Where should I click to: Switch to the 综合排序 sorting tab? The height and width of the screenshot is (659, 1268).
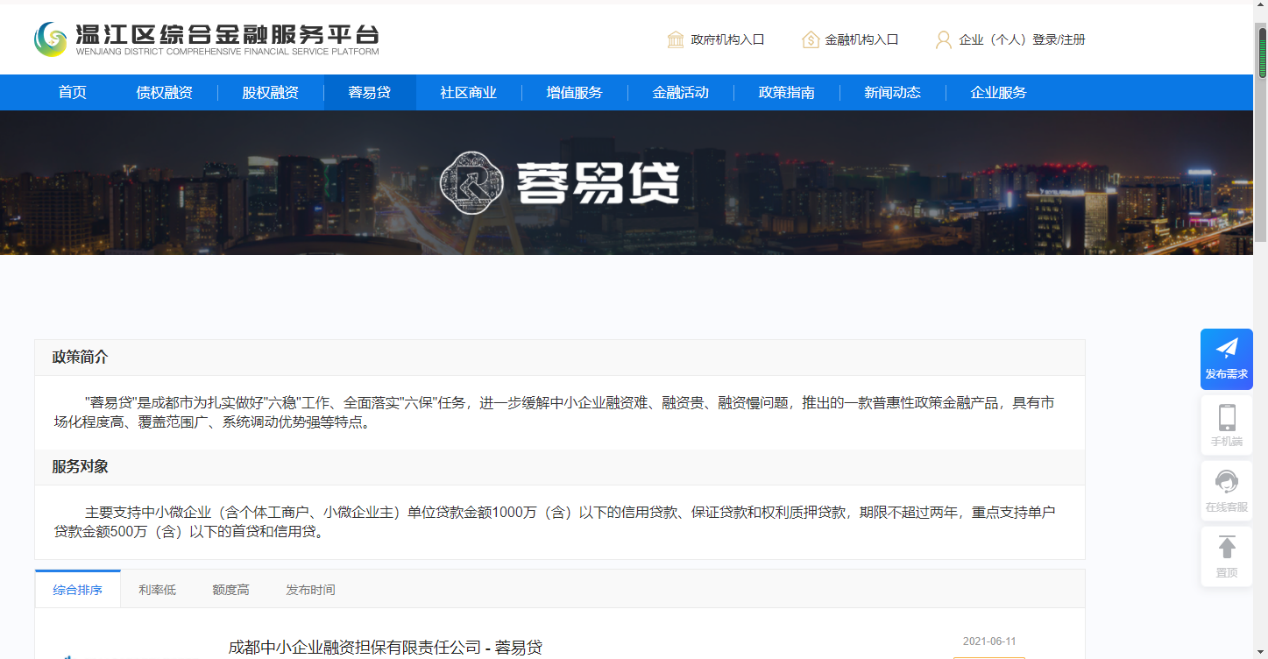tap(78, 590)
